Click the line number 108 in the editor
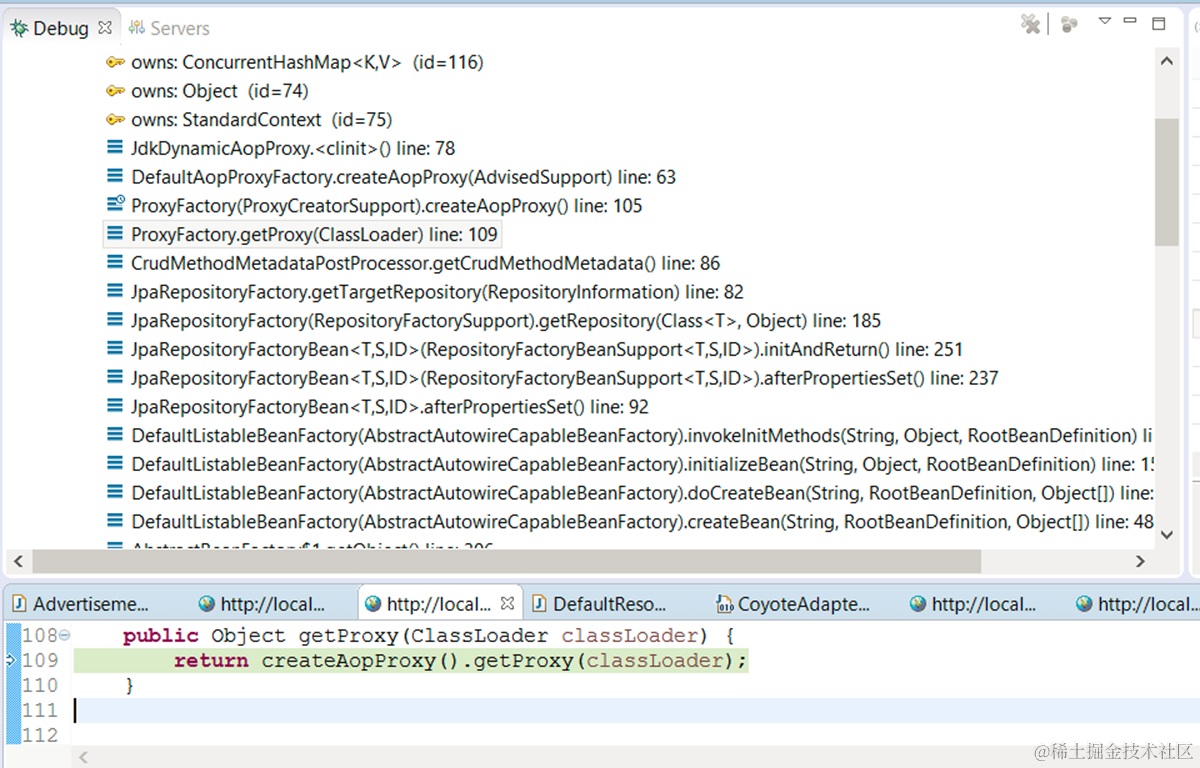Image resolution: width=1200 pixels, height=768 pixels. (x=40, y=635)
